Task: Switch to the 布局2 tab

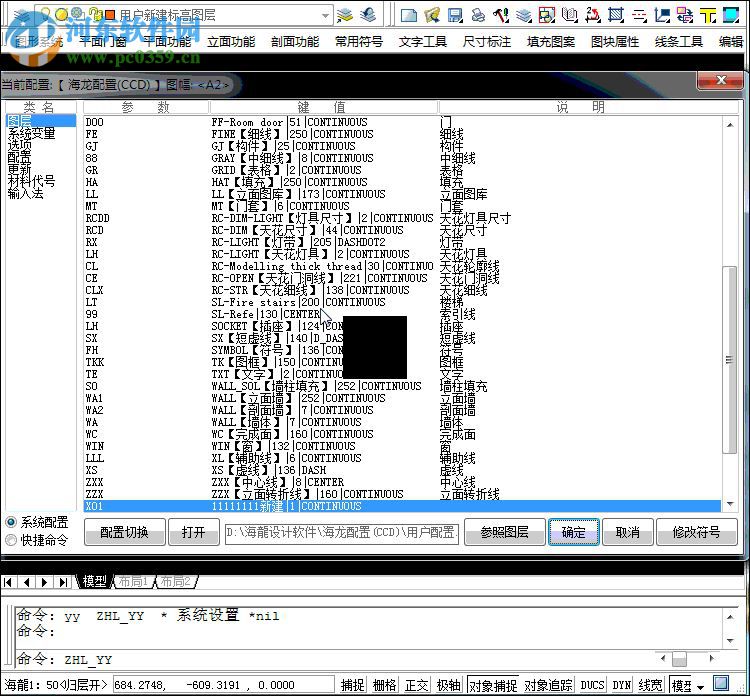Action: [176, 582]
